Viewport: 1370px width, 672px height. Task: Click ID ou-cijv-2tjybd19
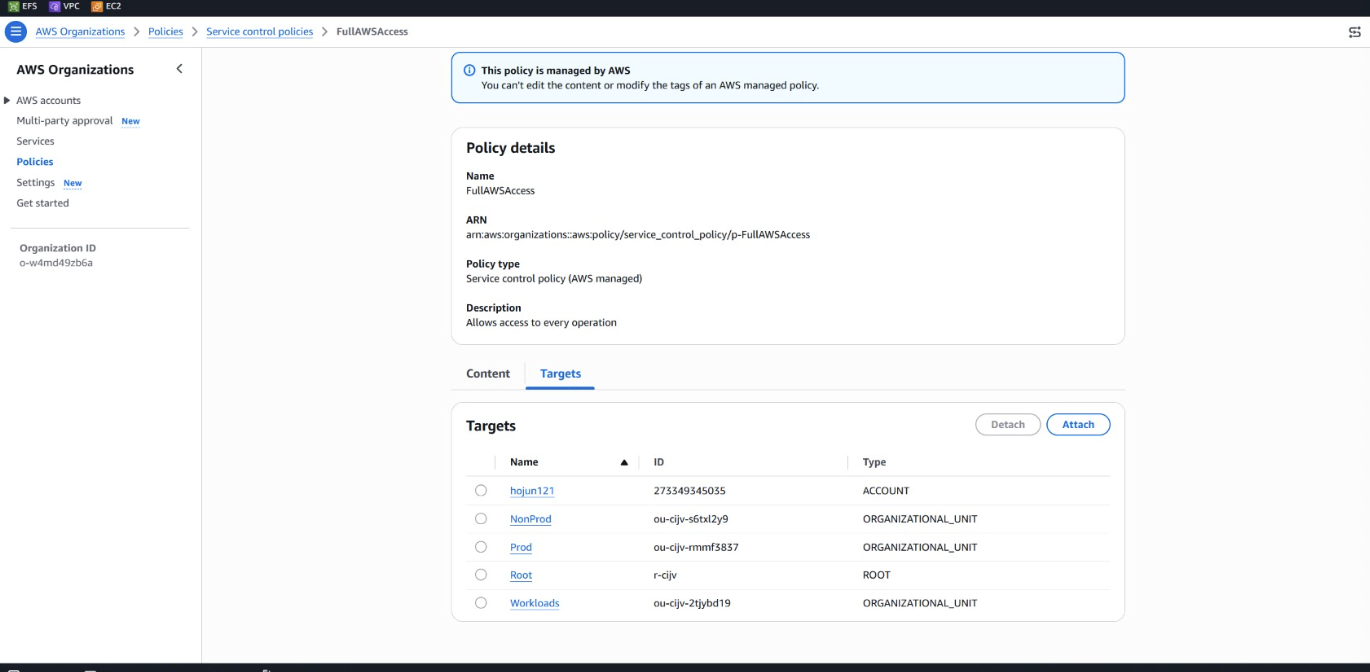[x=692, y=603]
